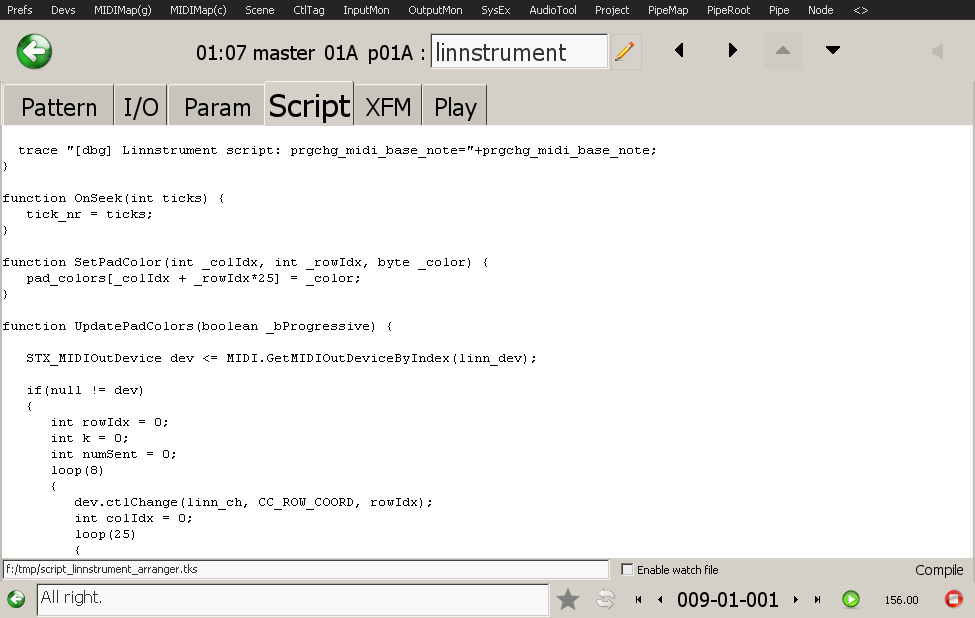Click the large green back arrow
Screen dimensions: 975x618
[x=35, y=51]
